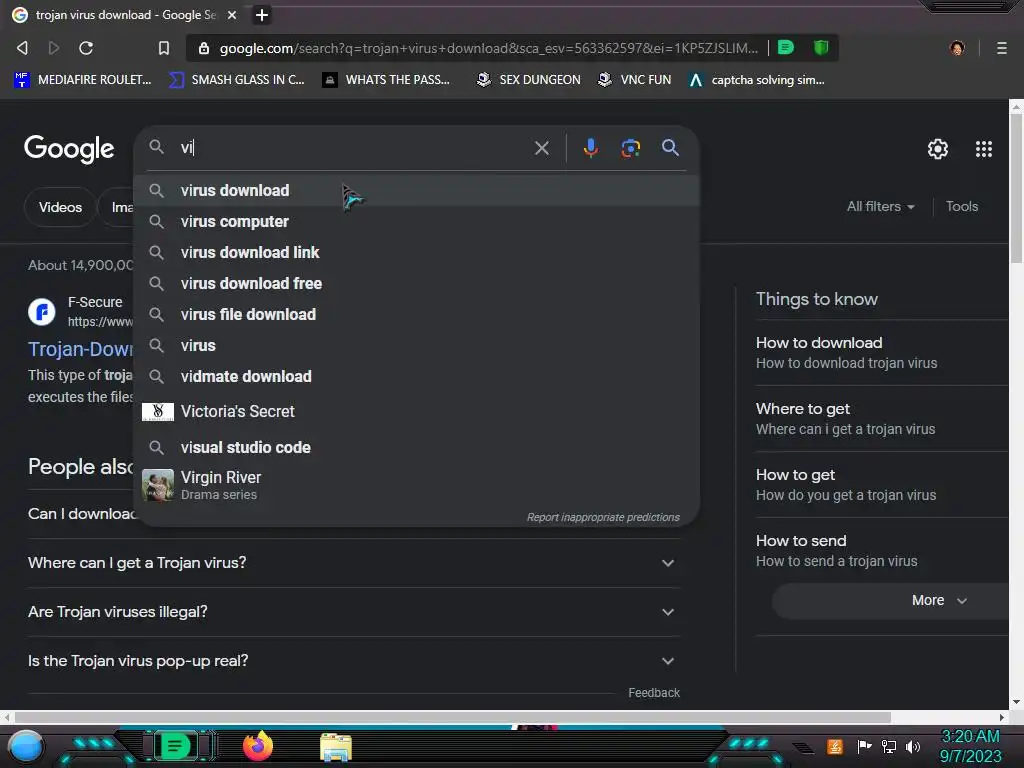This screenshot has width=1024, height=768.
Task: Open 'How to download' in Things to know
Action: pyautogui.click(x=882, y=353)
